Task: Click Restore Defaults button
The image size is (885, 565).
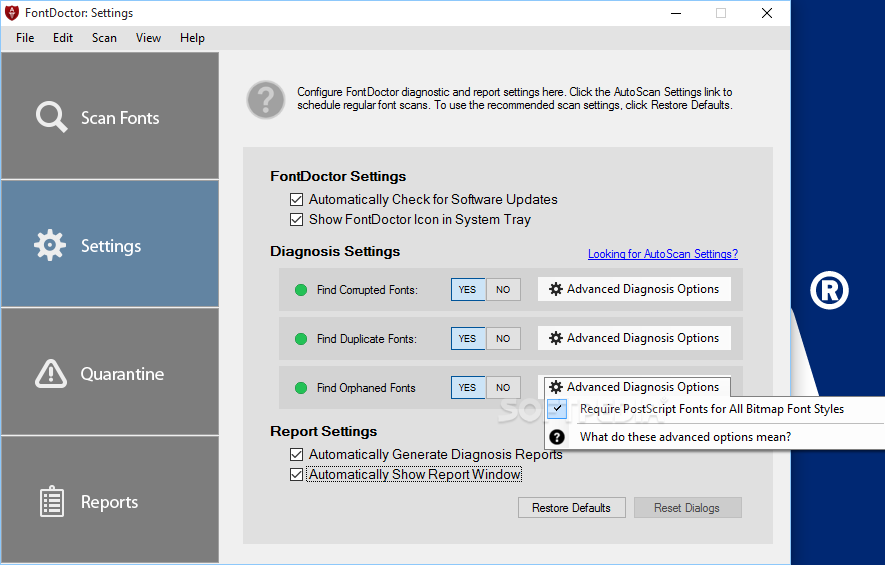Action: click(571, 508)
